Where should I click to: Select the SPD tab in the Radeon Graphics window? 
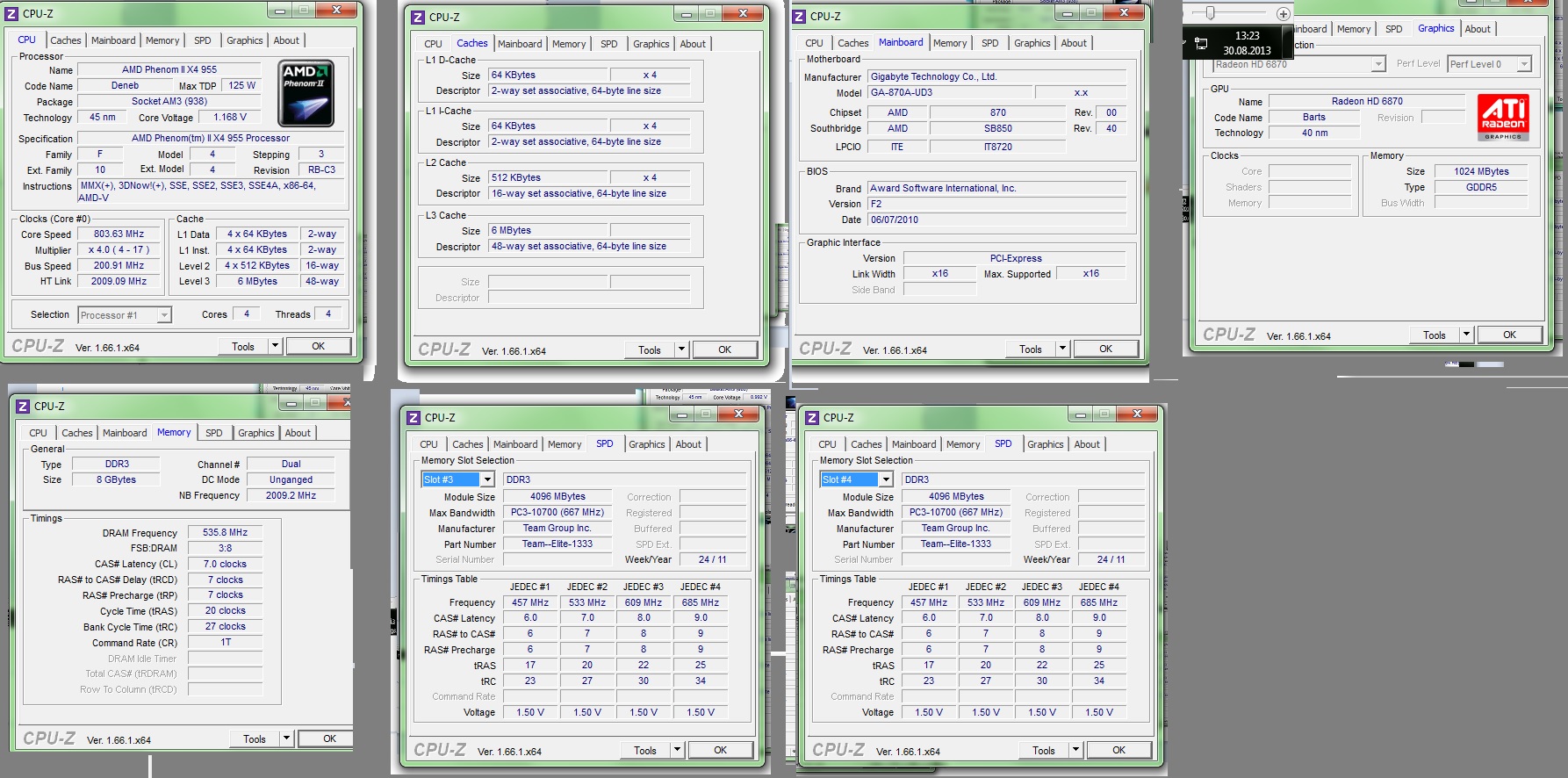[1394, 29]
